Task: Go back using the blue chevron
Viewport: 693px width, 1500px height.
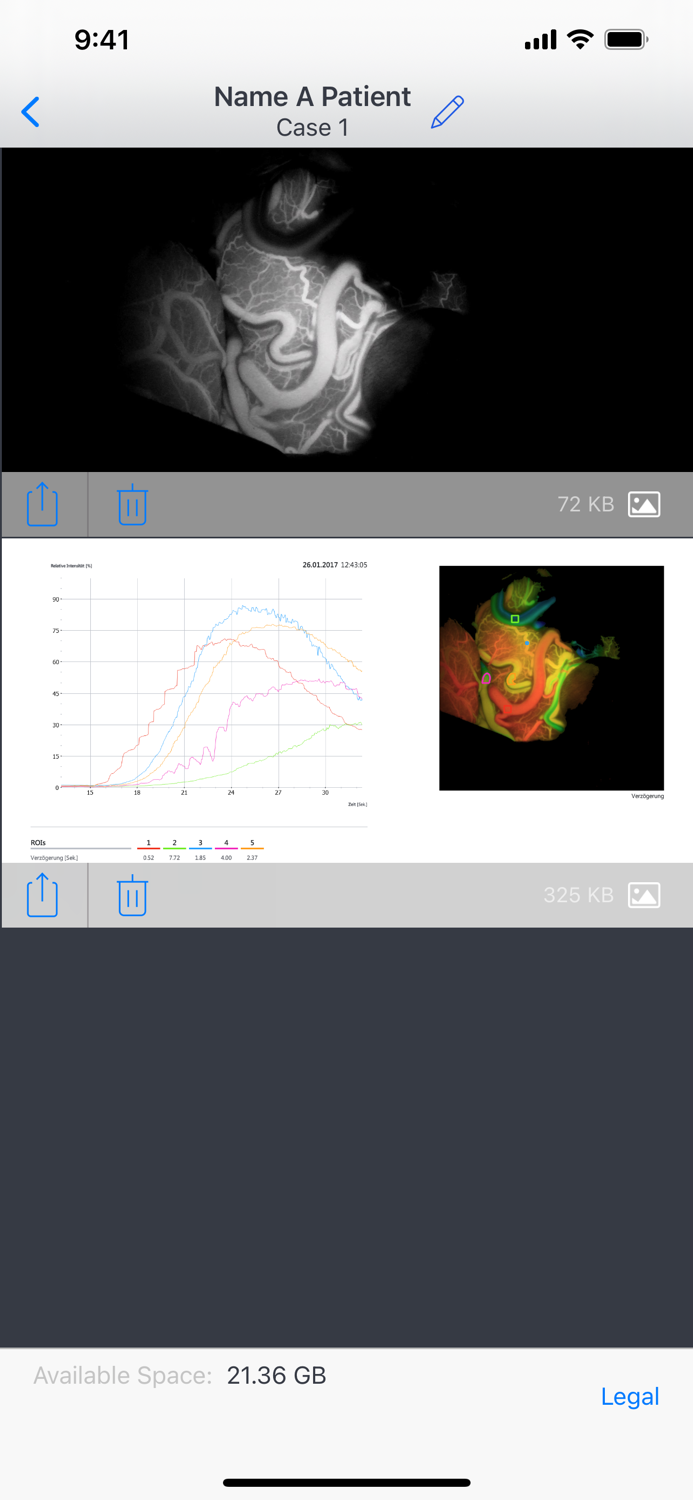Action: point(31,112)
